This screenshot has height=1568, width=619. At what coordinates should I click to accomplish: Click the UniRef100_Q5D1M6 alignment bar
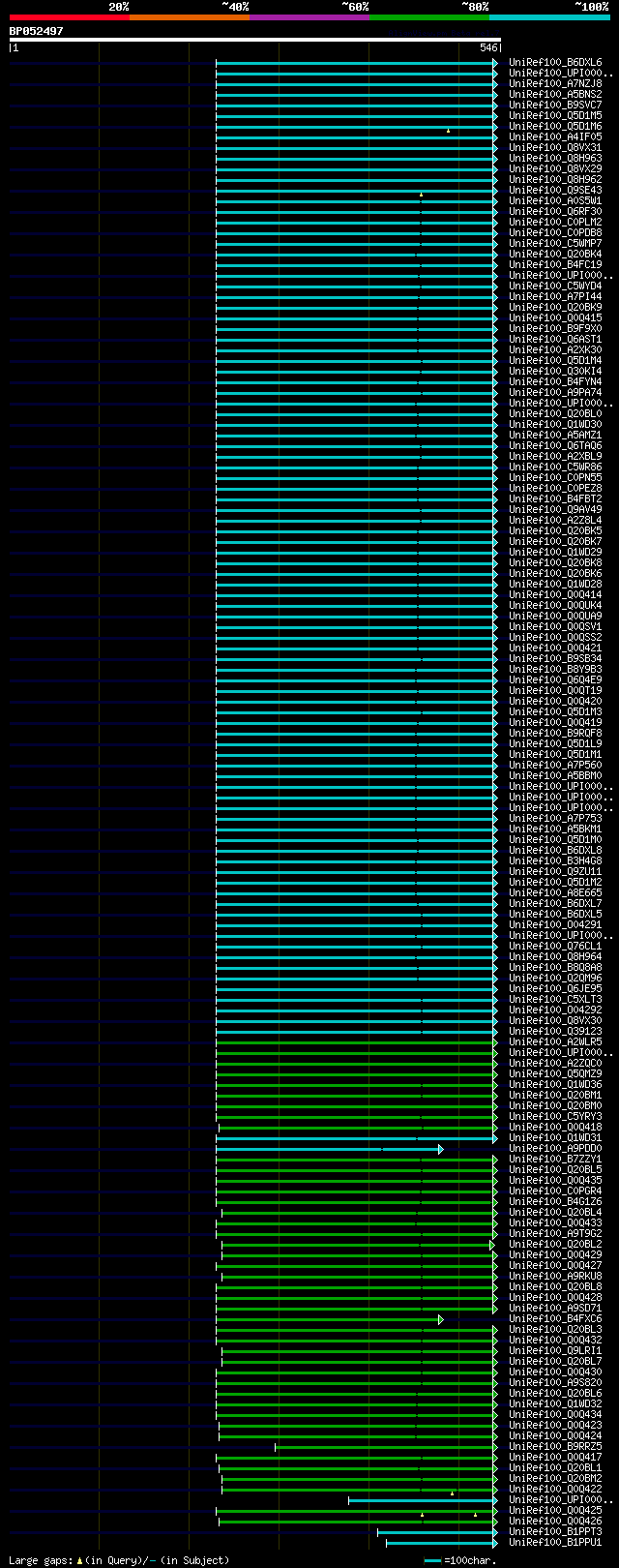point(357,127)
